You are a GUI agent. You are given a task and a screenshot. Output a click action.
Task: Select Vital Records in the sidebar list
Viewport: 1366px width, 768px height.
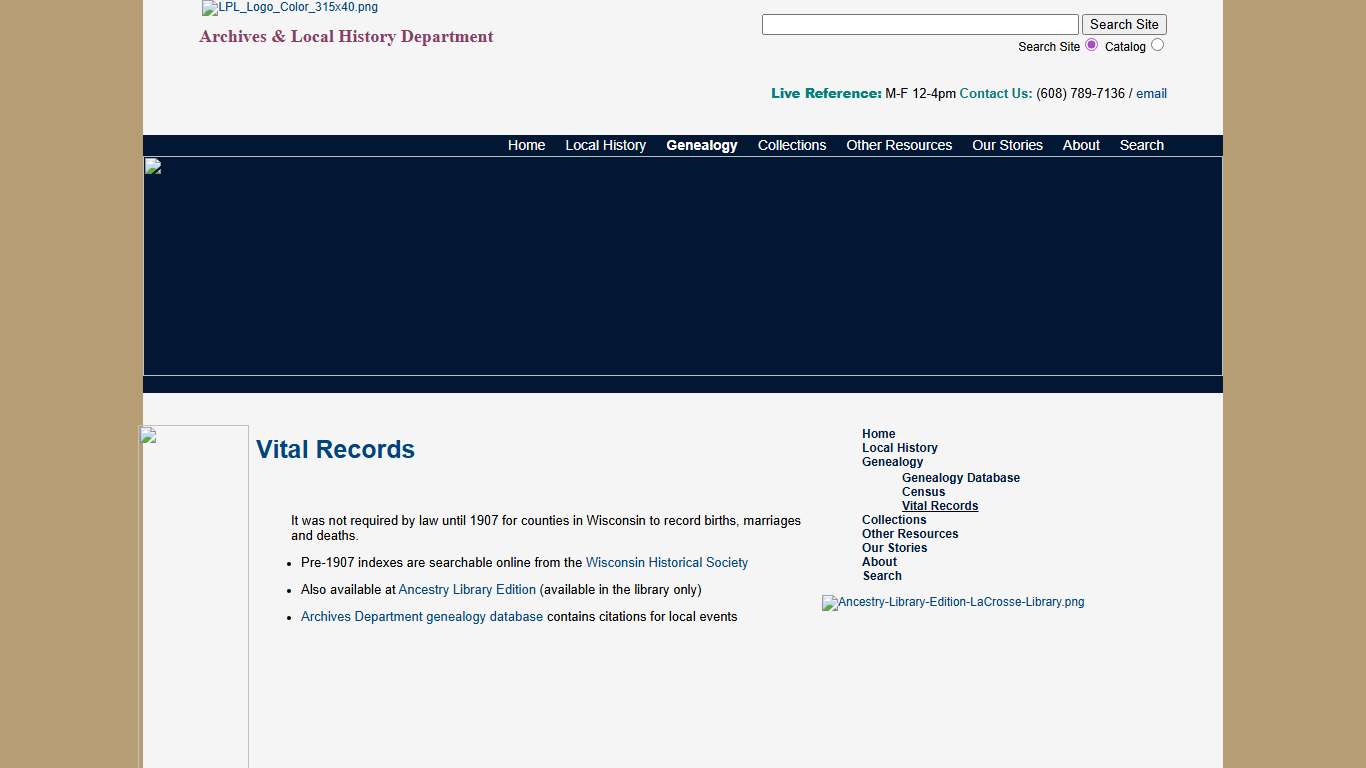pyautogui.click(x=939, y=506)
